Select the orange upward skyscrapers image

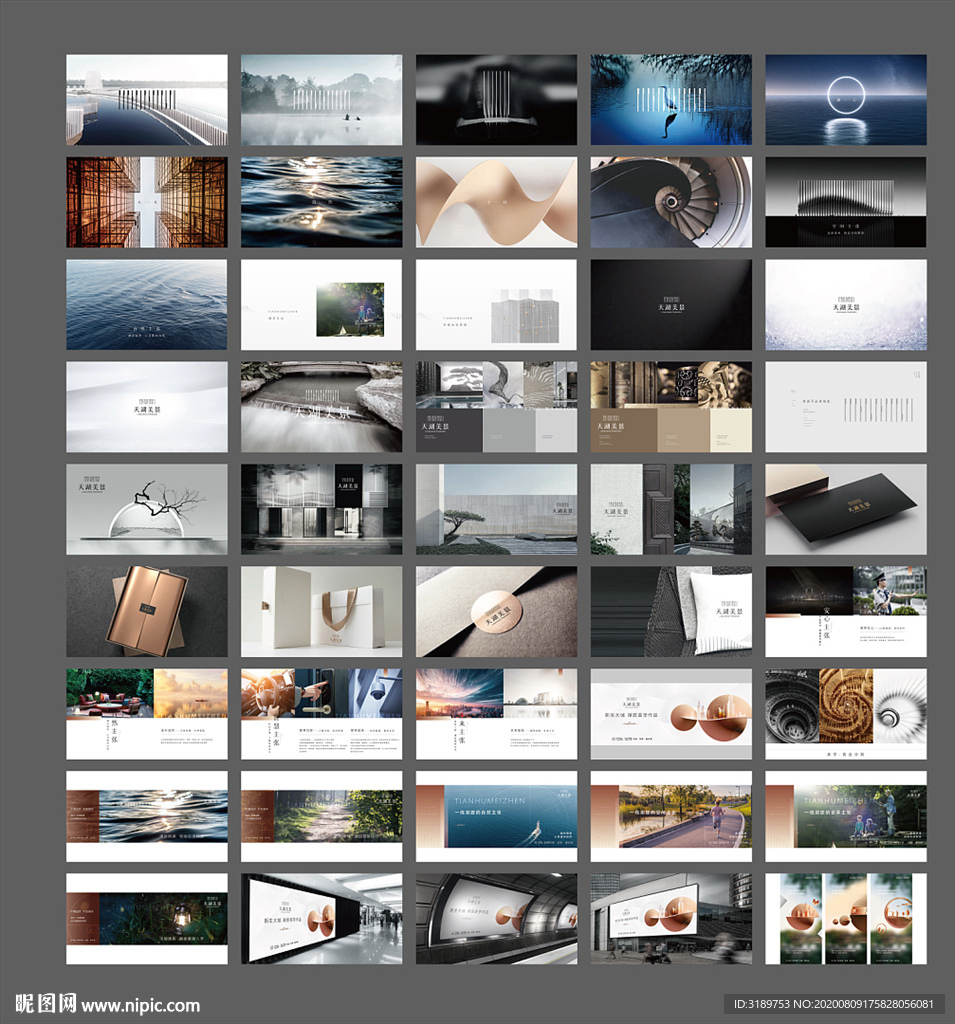(x=146, y=202)
